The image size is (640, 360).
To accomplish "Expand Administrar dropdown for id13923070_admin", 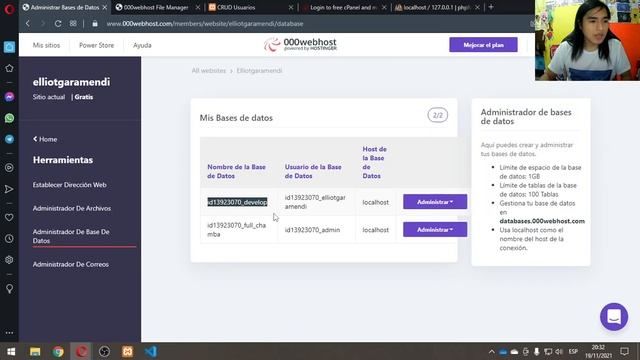I will 435,229.
